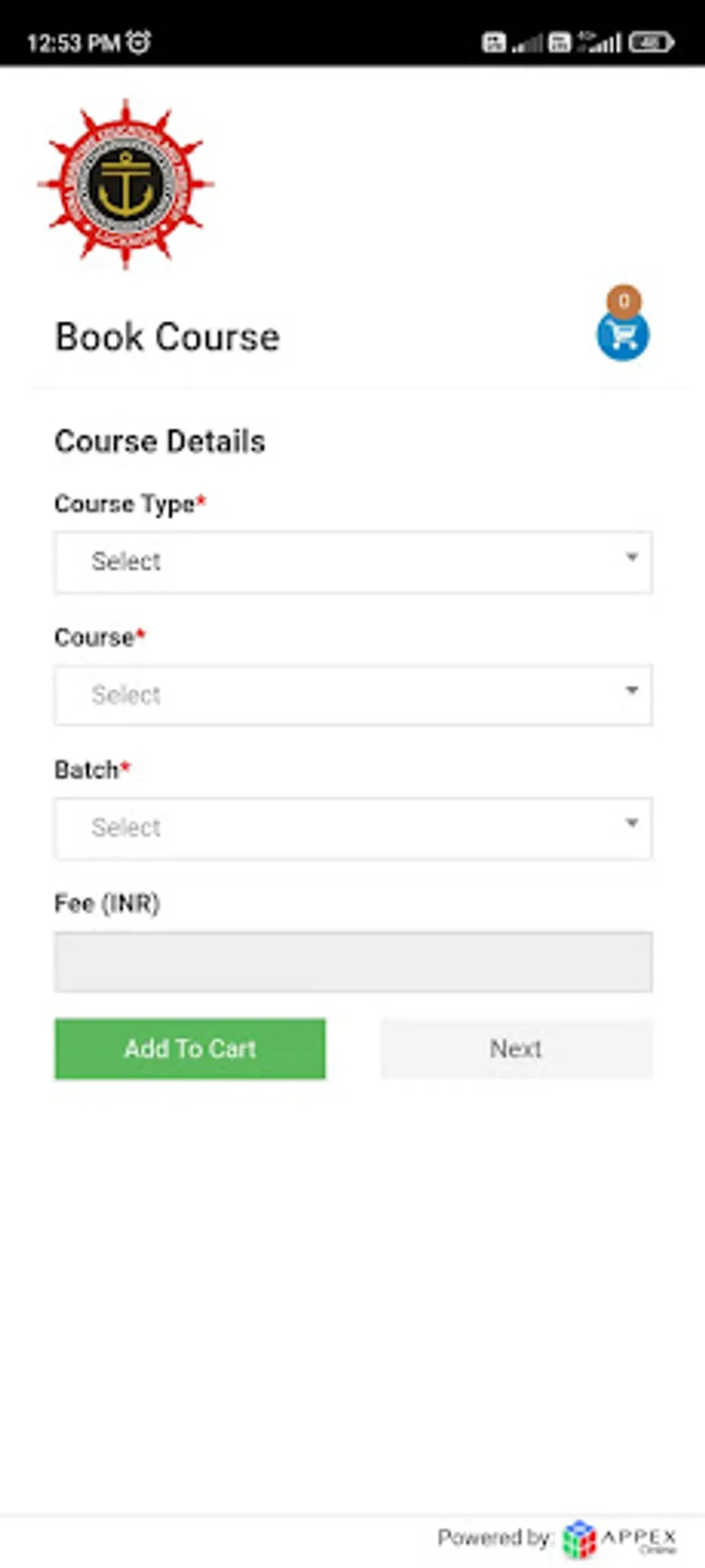Tap the first SIM card status icon

493,42
